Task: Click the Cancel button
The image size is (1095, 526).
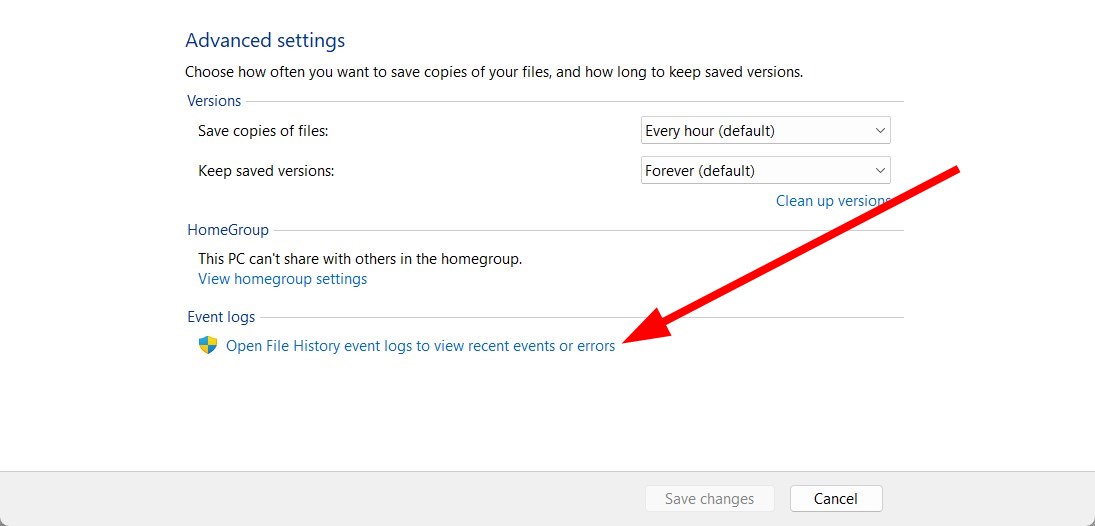Action: click(836, 499)
